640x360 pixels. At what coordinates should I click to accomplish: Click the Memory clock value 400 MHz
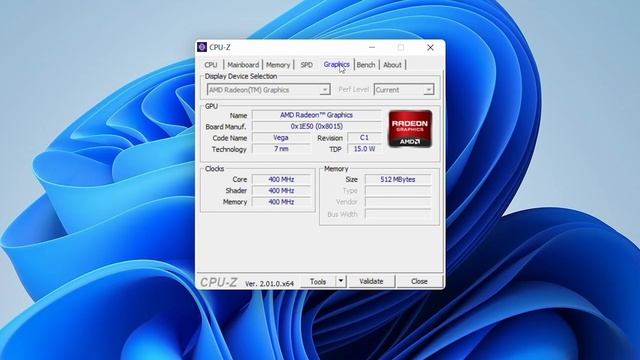281,202
